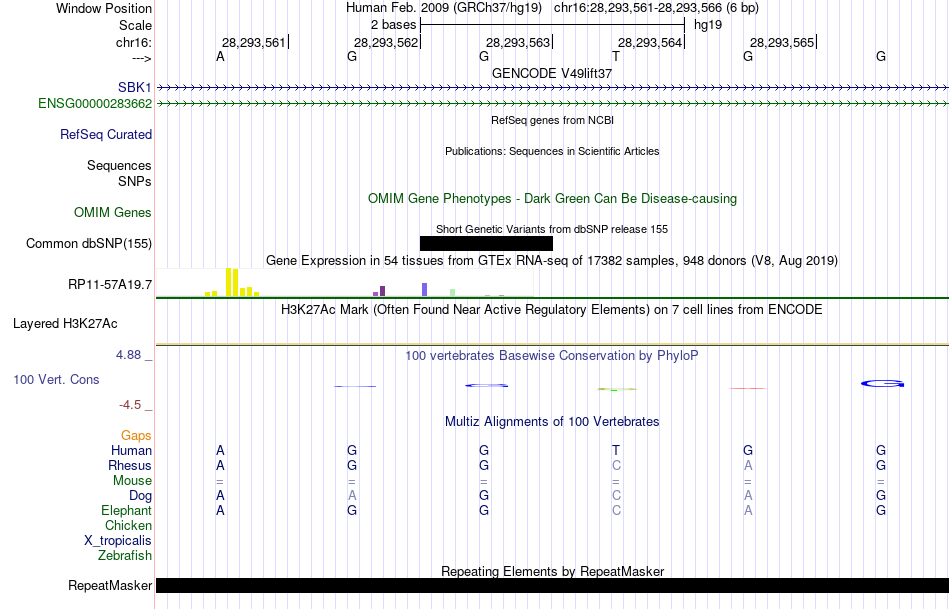Open the GTEx tissue expression bar chart
Image resolution: width=950 pixels, height=609 pixels.
[345, 283]
